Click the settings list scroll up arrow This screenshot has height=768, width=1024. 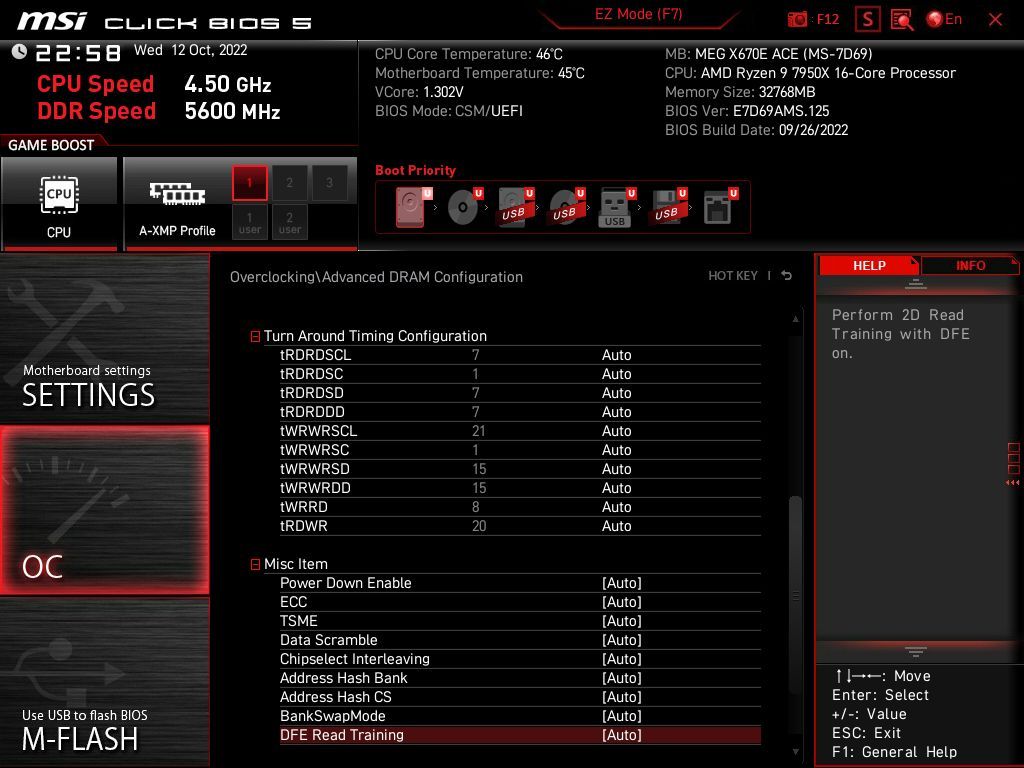[795, 319]
